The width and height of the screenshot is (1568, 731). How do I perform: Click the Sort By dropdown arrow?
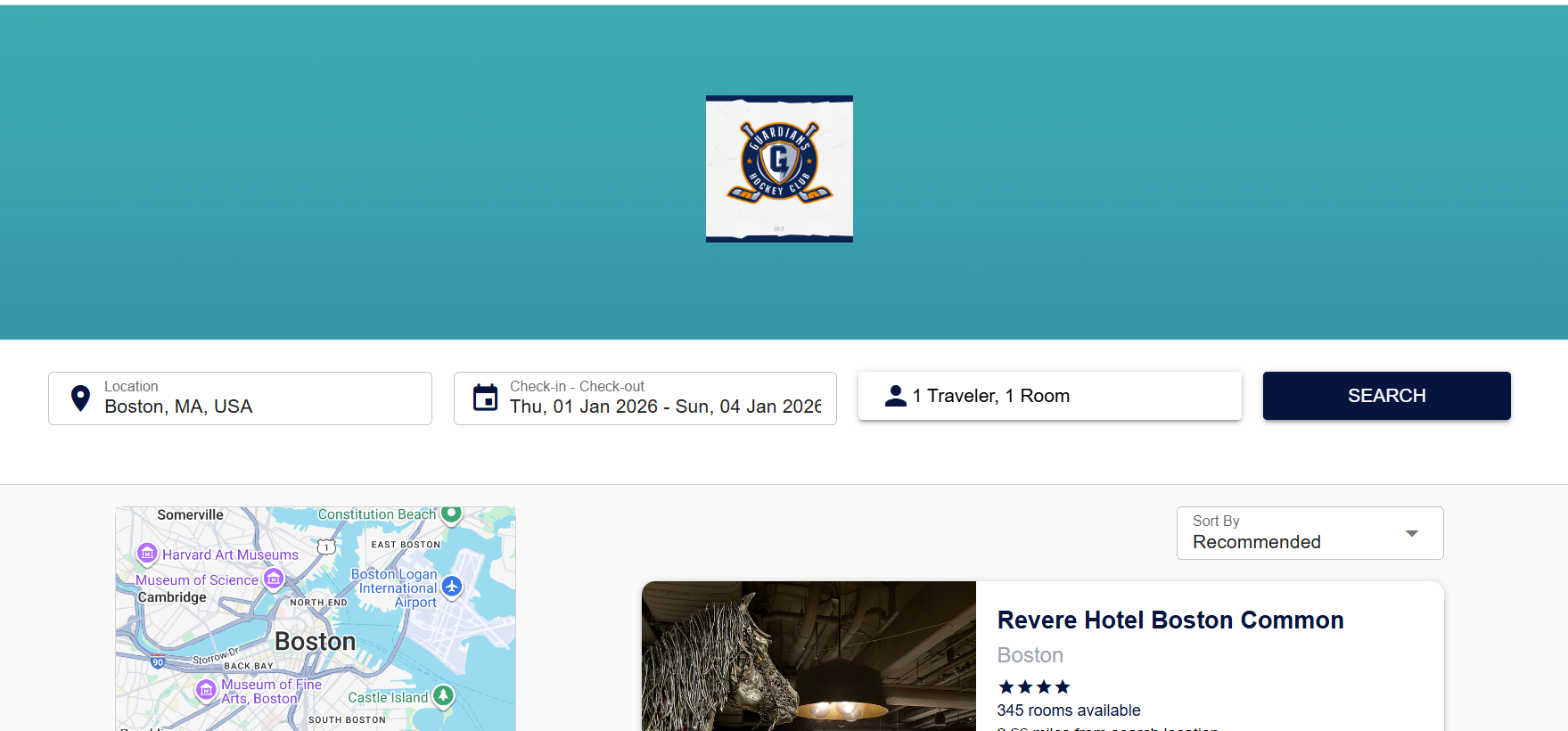[x=1411, y=533]
